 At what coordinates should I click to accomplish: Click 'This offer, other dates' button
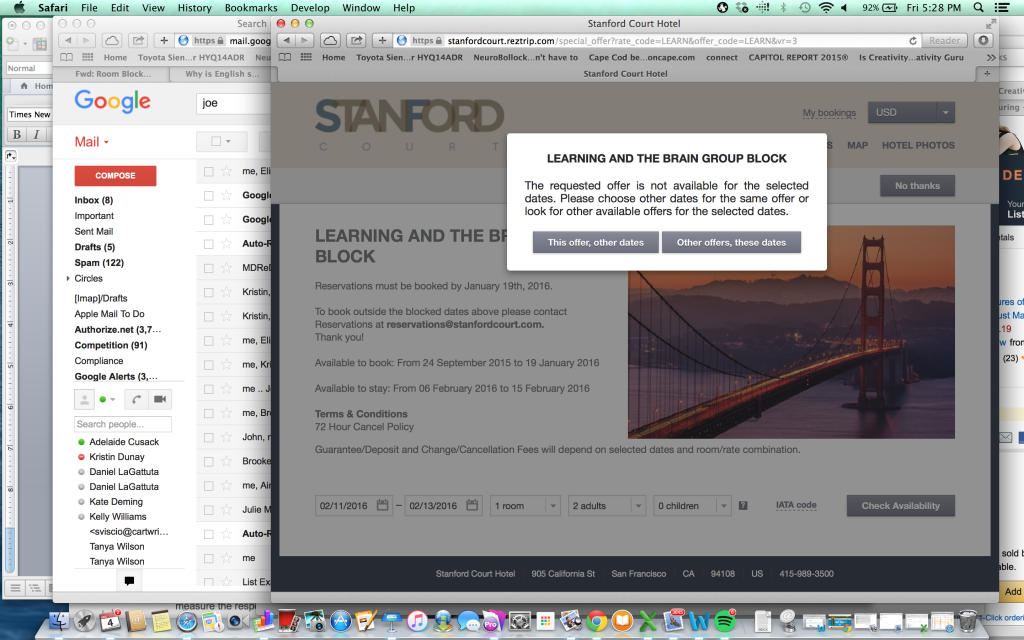point(596,242)
